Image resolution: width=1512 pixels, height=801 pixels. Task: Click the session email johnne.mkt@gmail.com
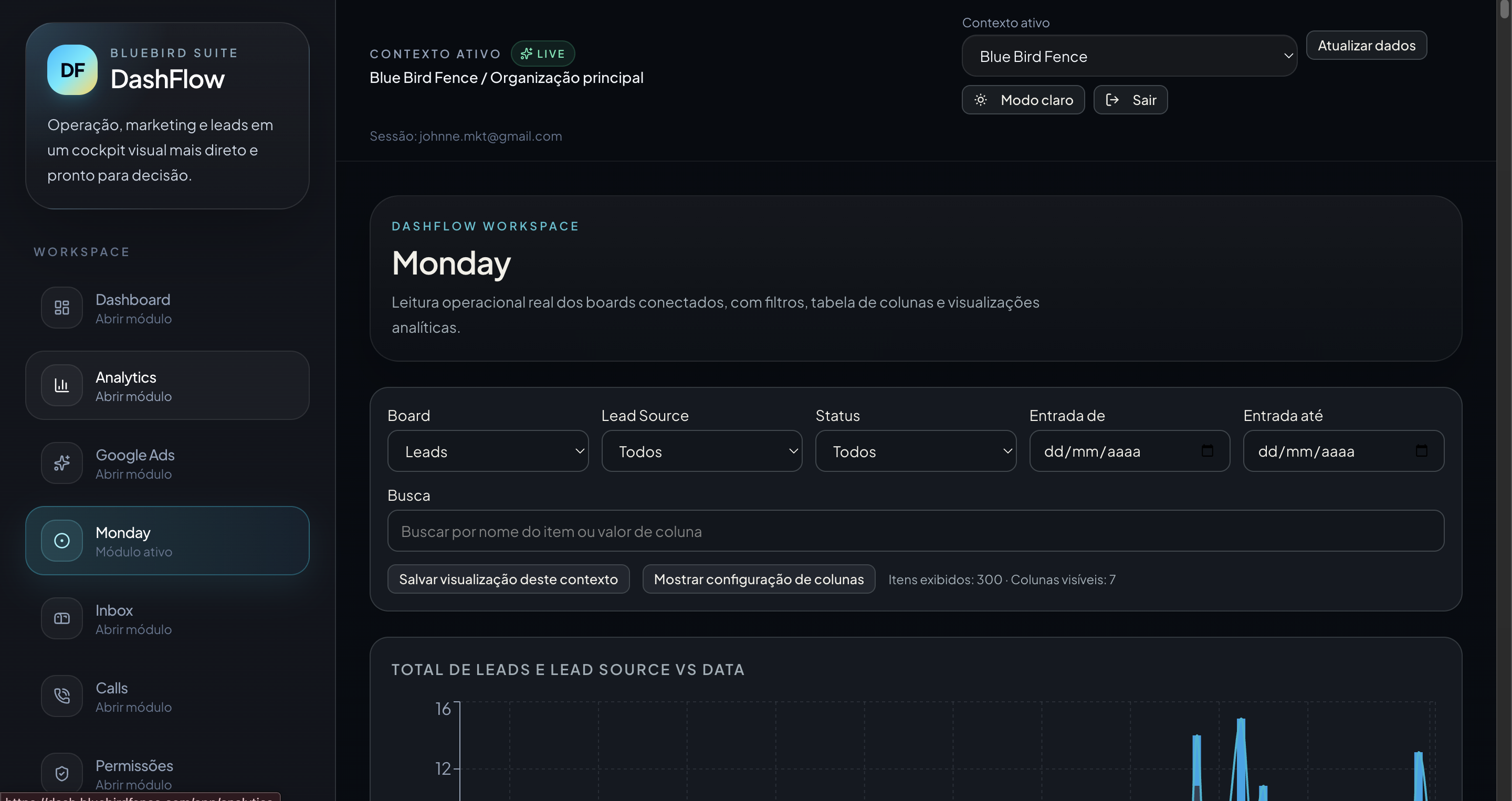coord(491,136)
